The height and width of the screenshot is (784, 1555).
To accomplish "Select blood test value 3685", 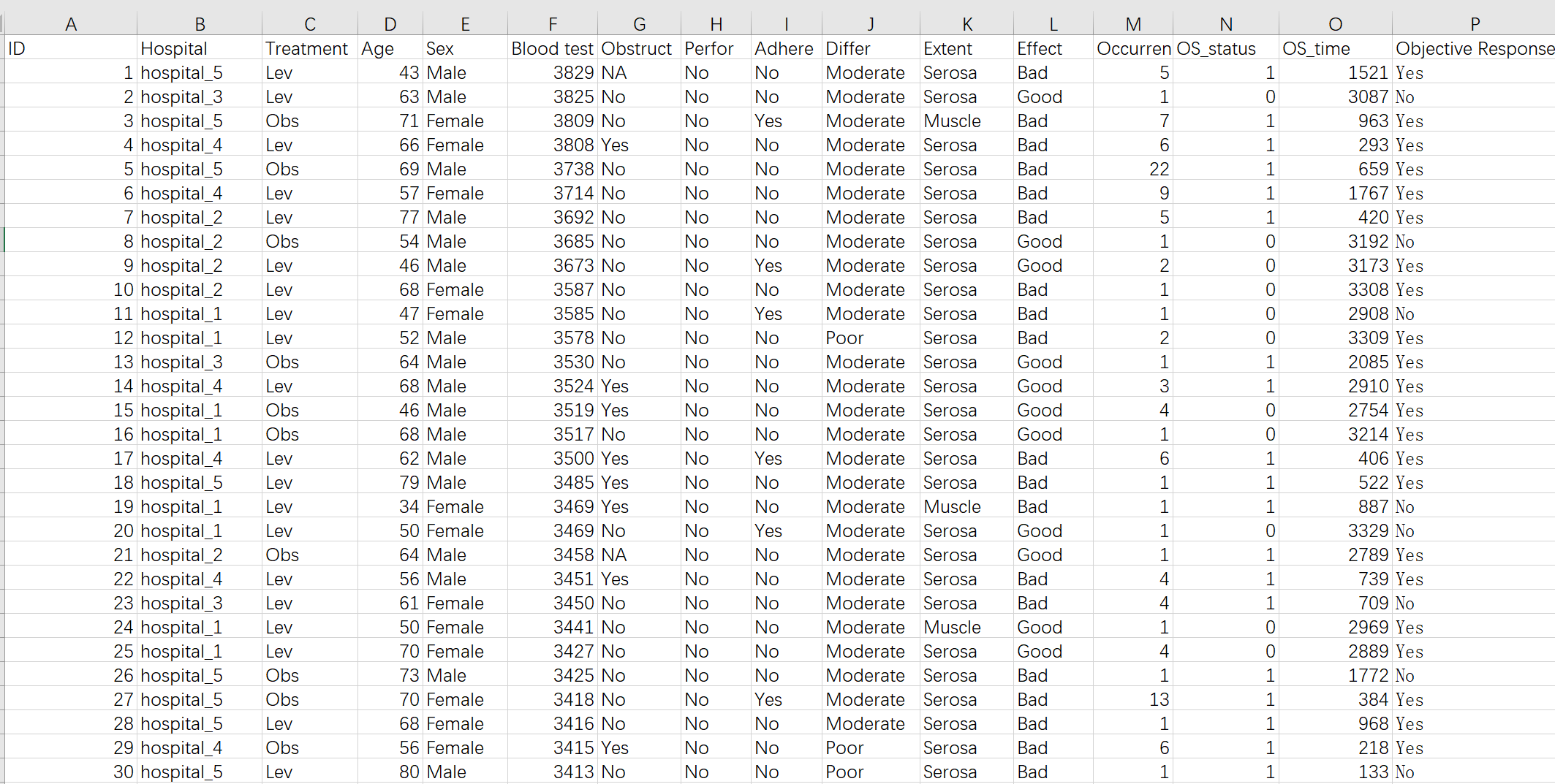I will pyautogui.click(x=553, y=241).
